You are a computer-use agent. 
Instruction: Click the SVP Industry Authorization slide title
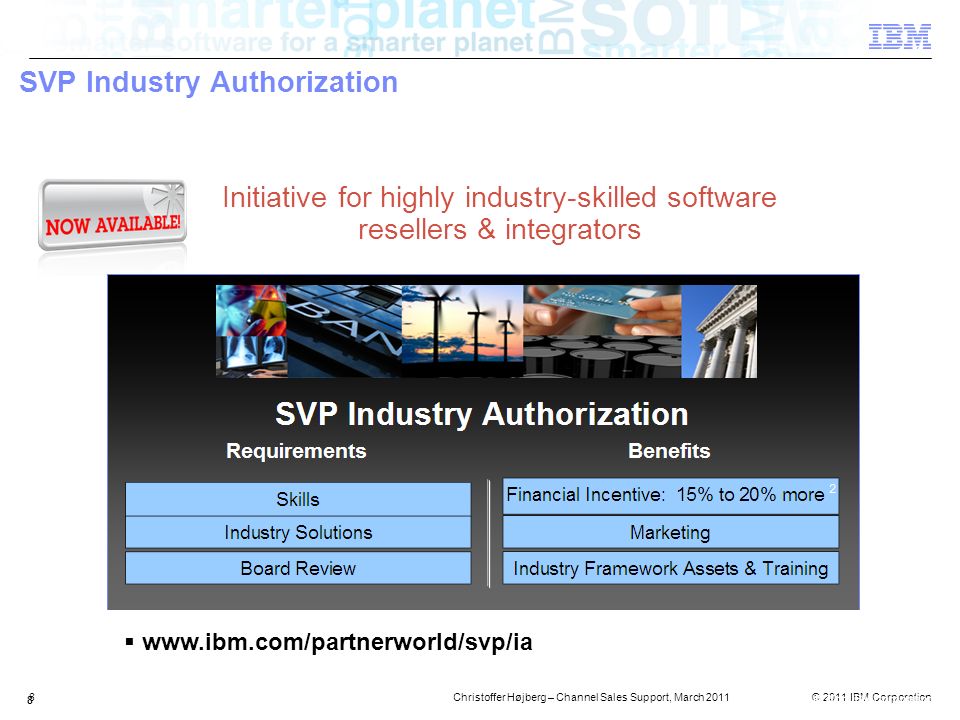pos(209,82)
